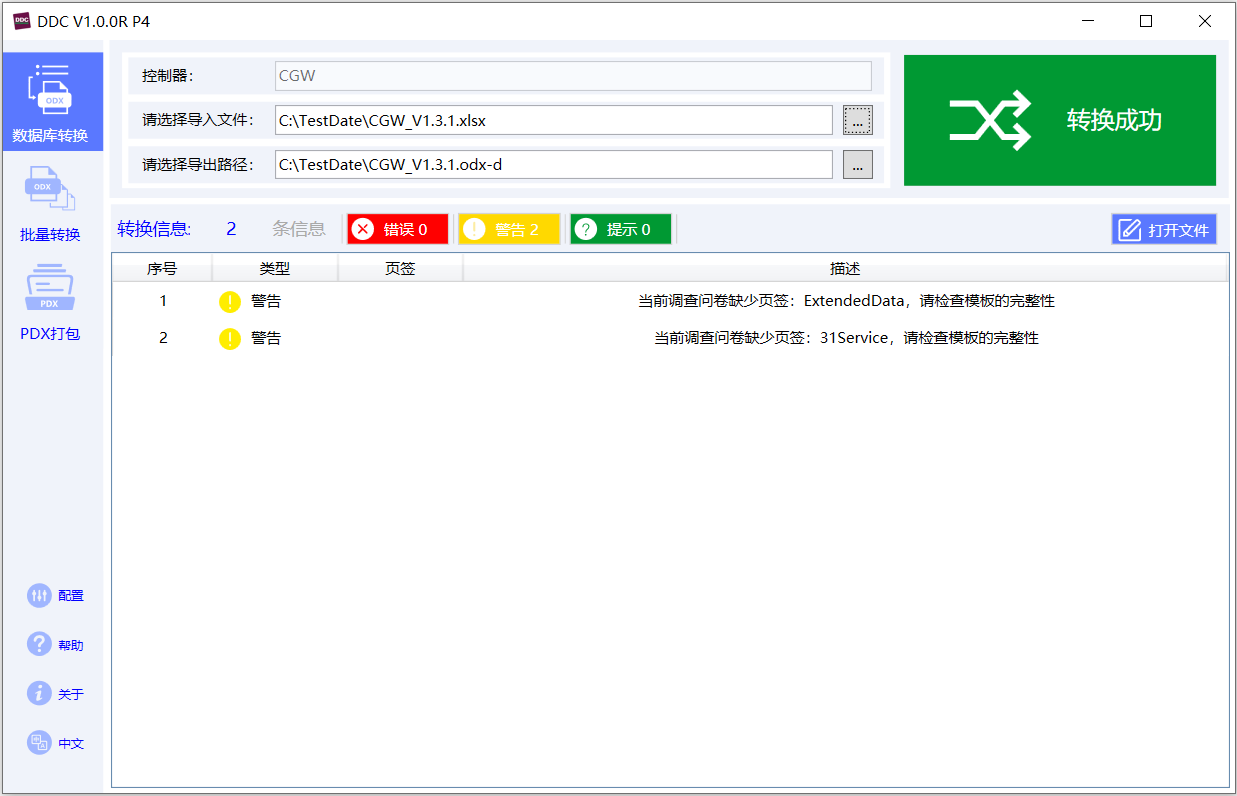Sort by the 类型 column header
Screen dimensions: 1237x796
point(275,268)
